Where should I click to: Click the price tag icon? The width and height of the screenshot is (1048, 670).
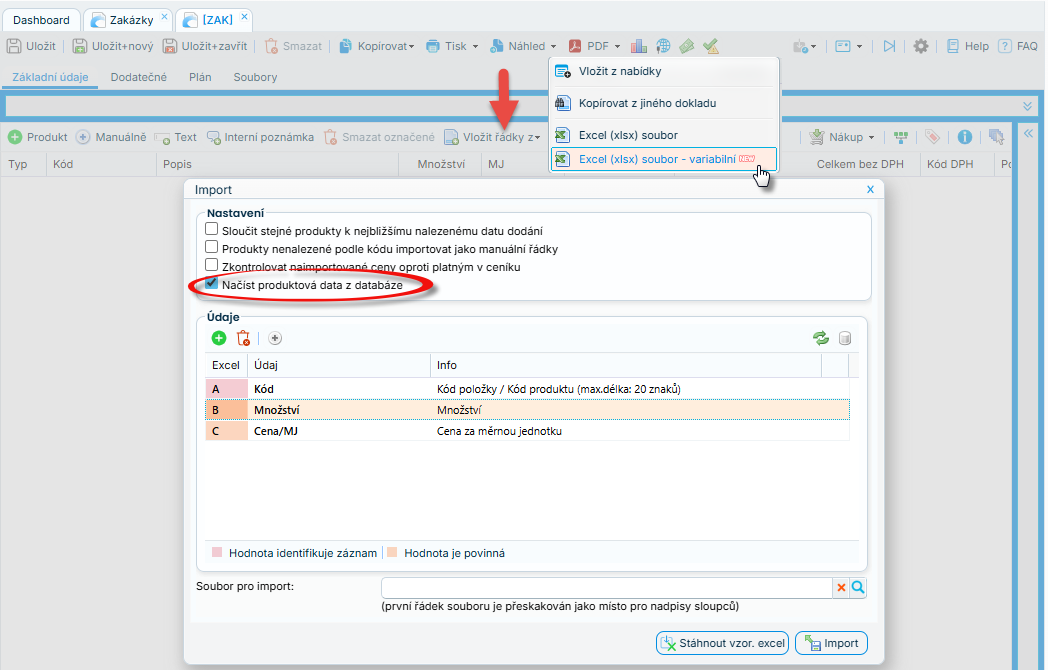pos(932,137)
